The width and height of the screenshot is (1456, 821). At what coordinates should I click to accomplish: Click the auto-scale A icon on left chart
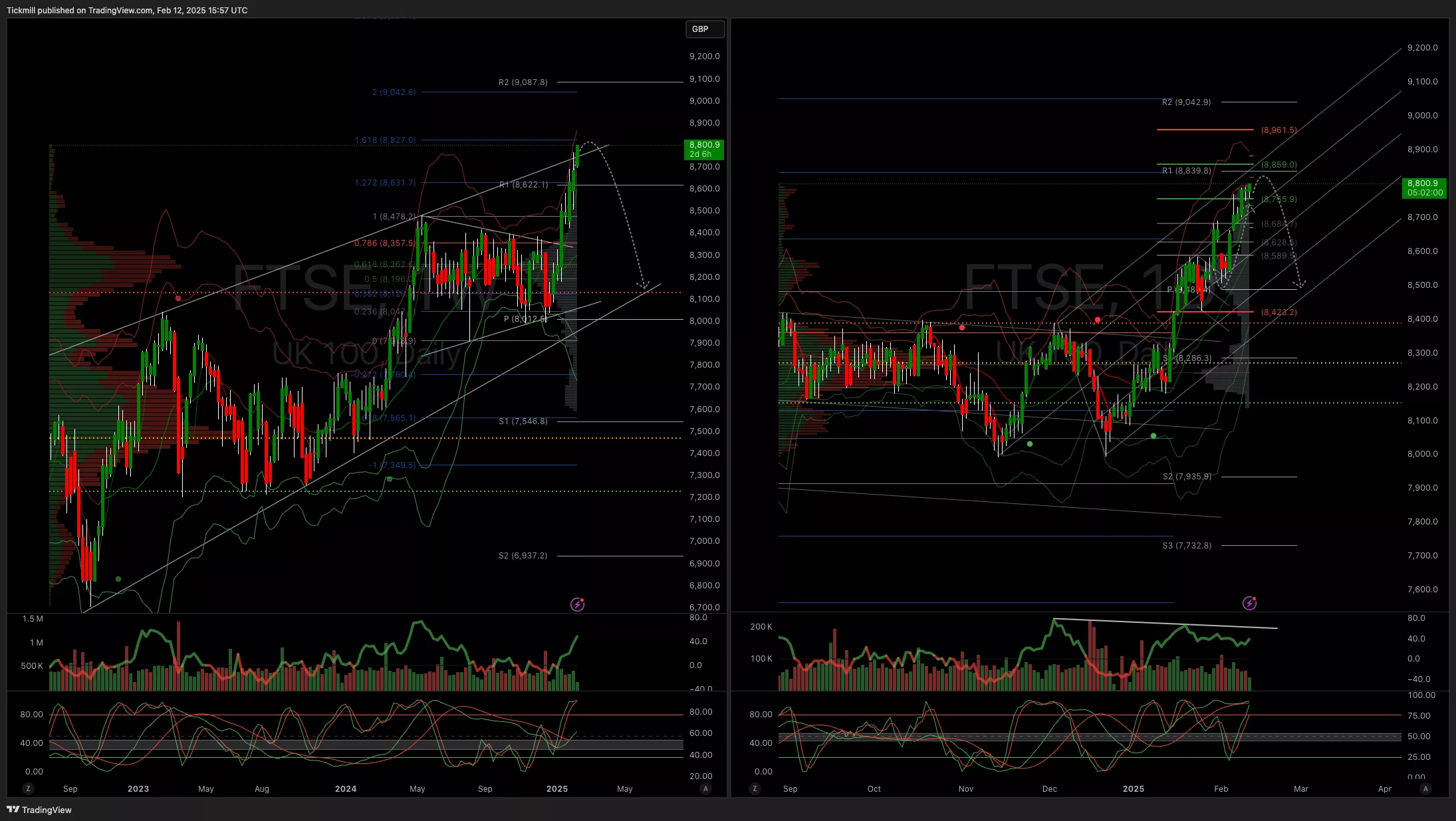tap(705, 788)
